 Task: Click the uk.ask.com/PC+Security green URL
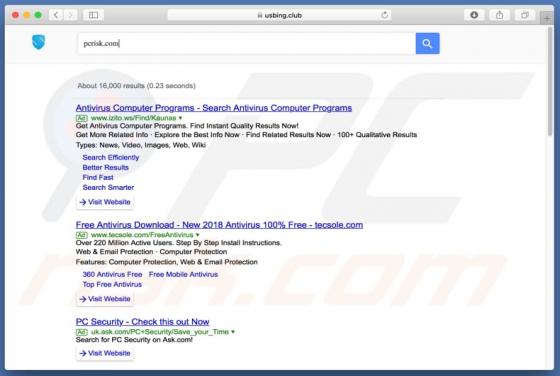pyautogui.click(x=160, y=332)
